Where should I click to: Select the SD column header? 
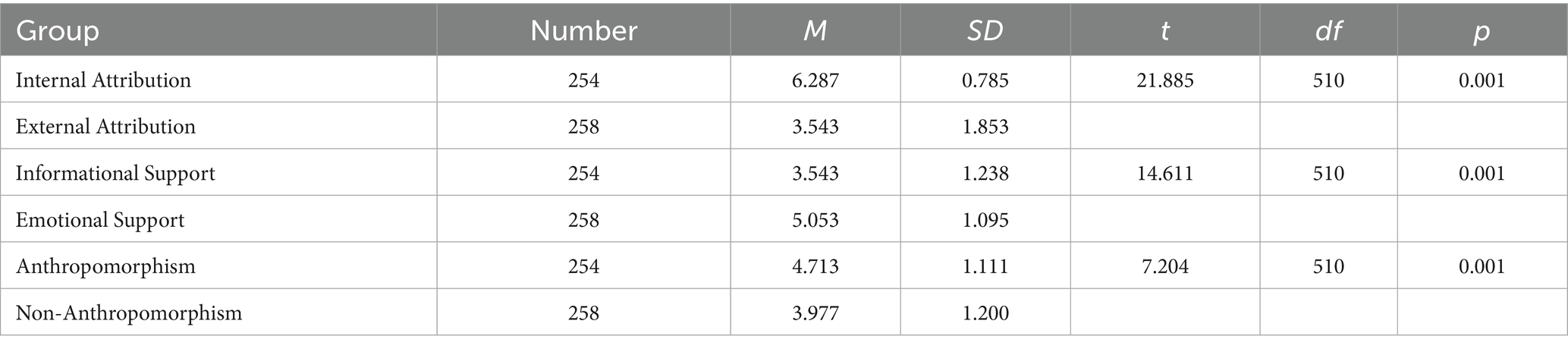click(985, 31)
